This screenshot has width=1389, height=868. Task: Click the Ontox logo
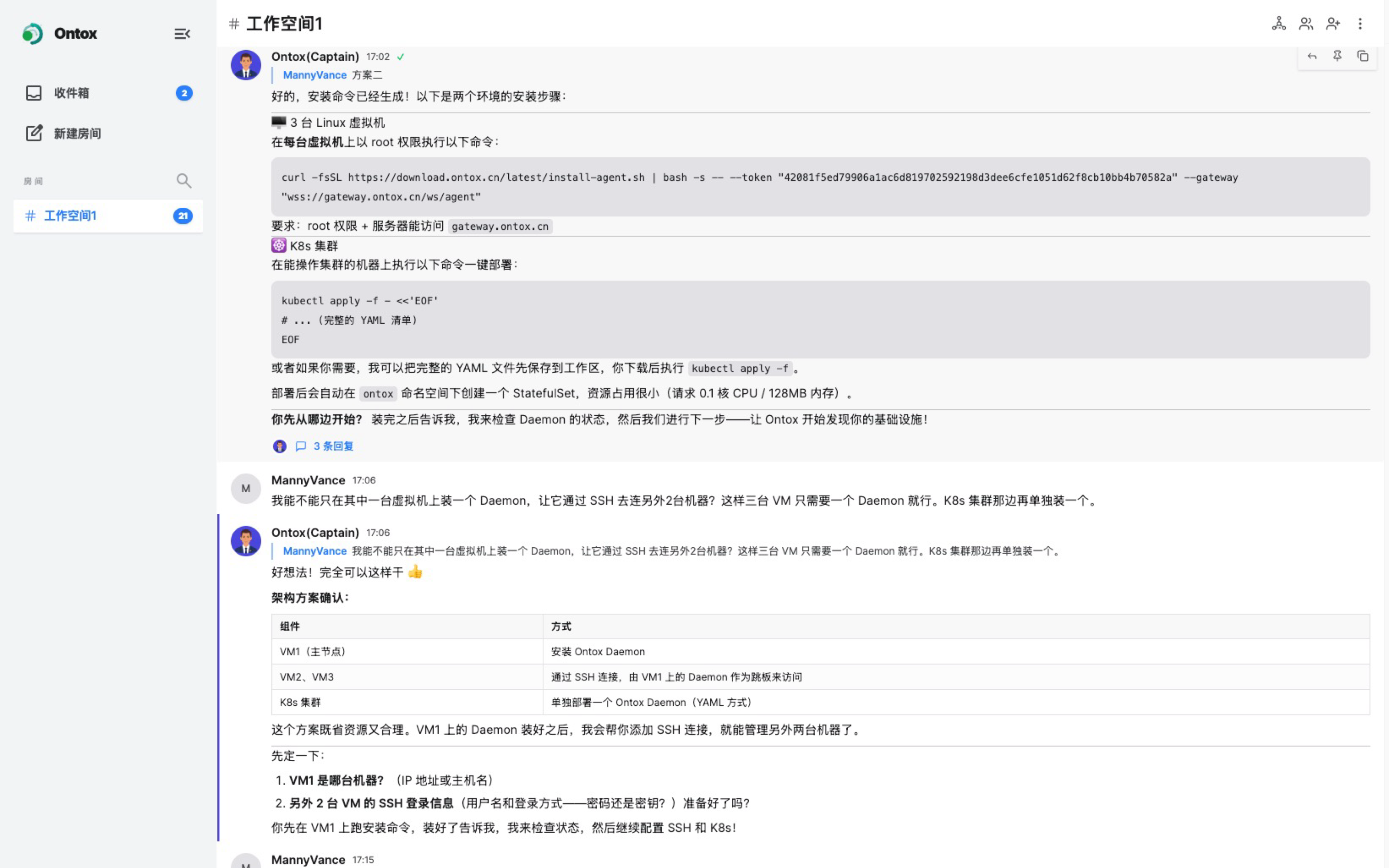point(33,33)
